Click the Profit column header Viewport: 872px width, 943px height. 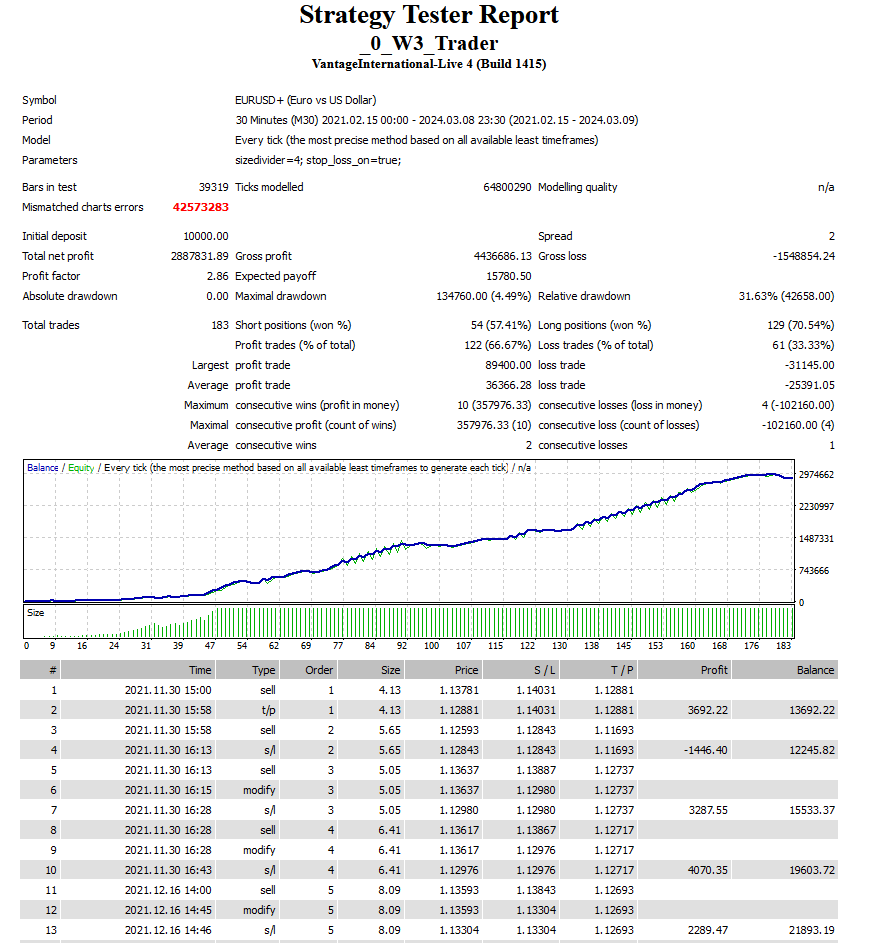(x=714, y=670)
